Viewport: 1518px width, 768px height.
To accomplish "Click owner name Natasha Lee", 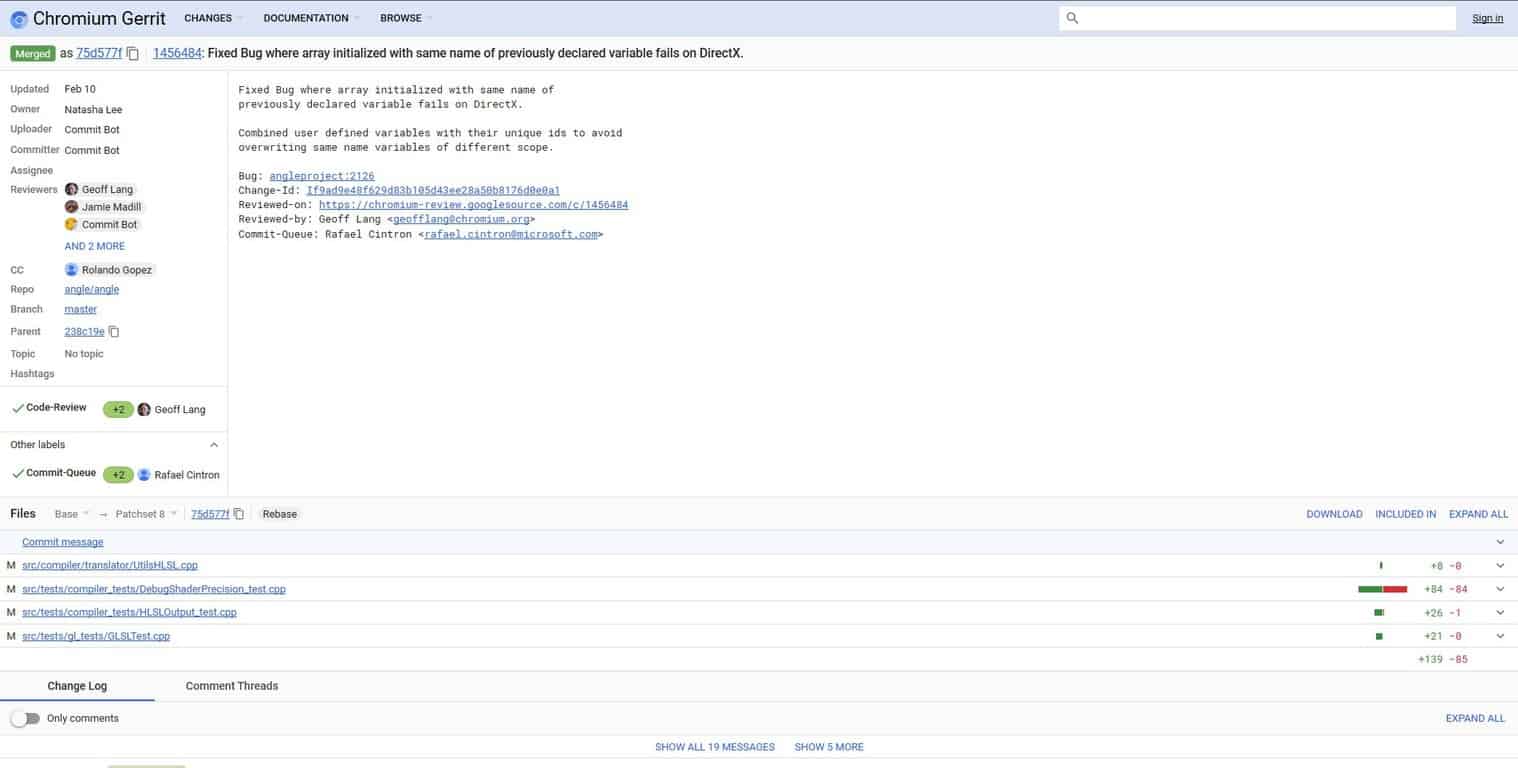I will click(93, 110).
